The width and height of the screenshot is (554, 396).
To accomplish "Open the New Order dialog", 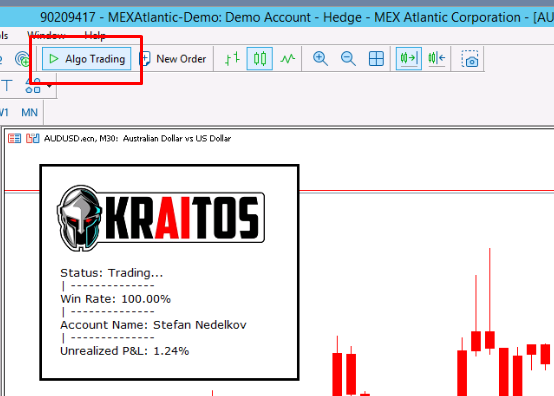I will [173, 59].
